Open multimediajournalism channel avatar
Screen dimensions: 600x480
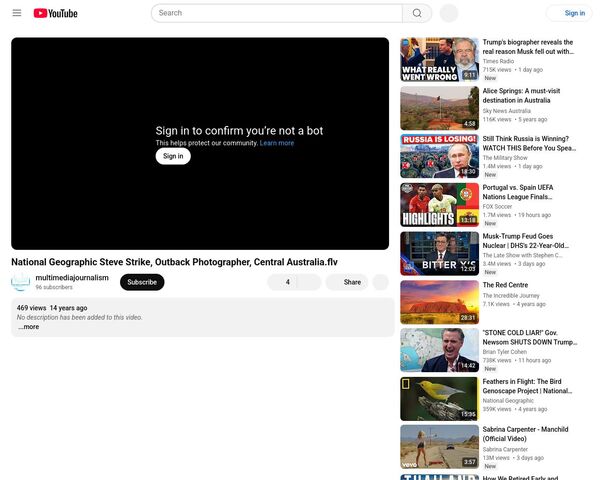[x=21, y=282]
